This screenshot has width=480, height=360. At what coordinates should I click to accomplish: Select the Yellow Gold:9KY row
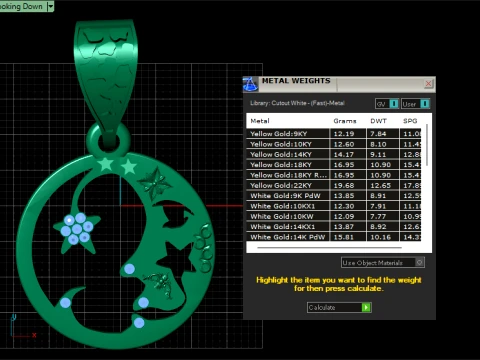tap(334, 134)
